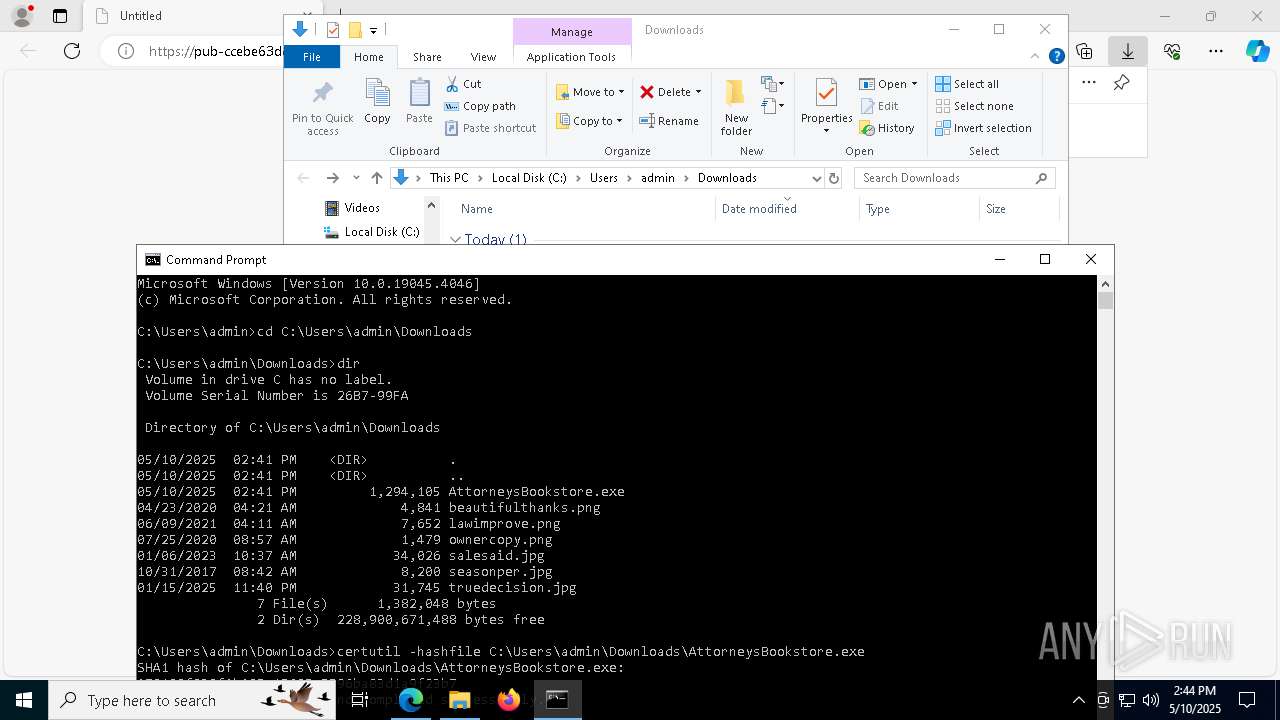Click the Type here to search box
The width and height of the screenshot is (1280, 720).
pyautogui.click(x=191, y=700)
